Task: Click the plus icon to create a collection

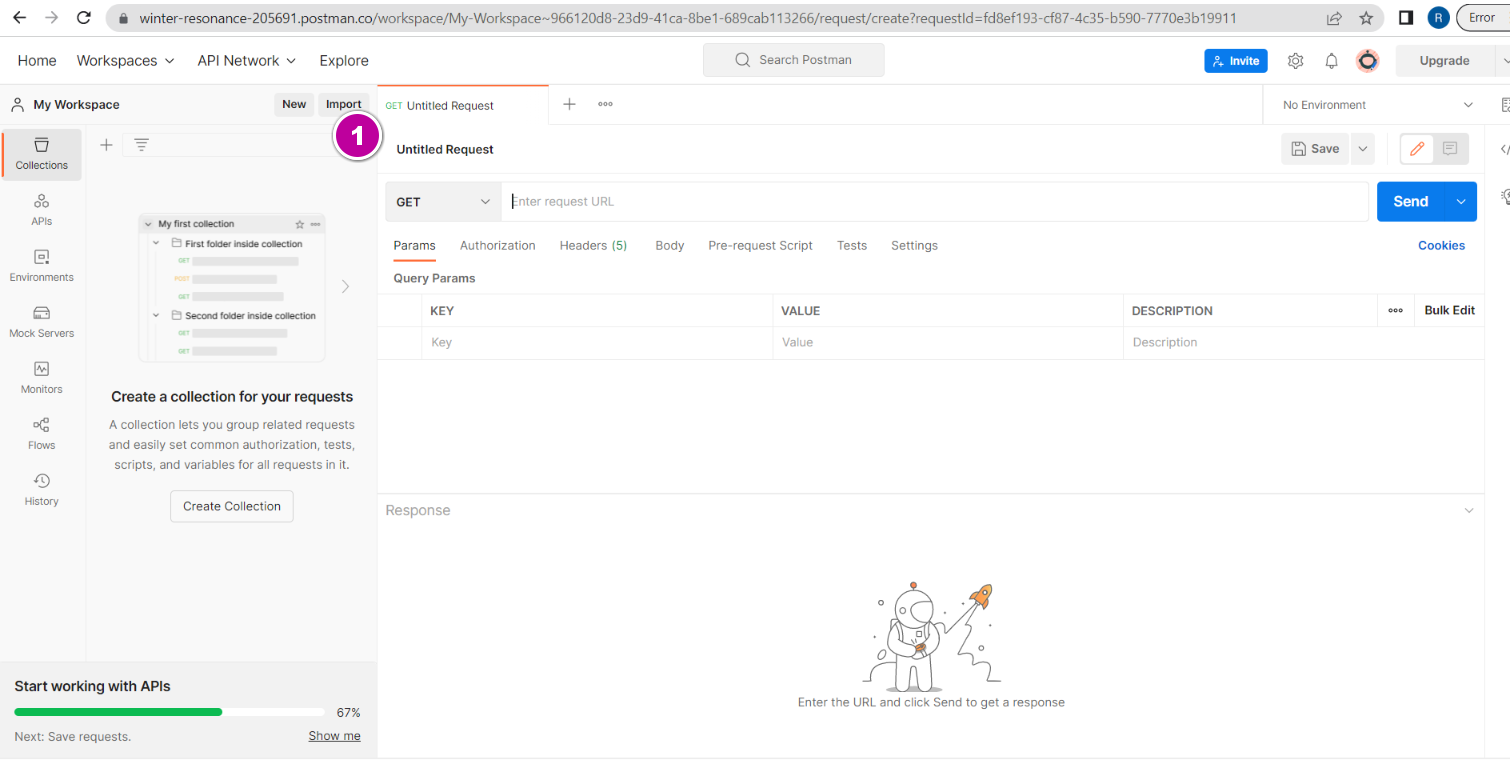Action: [106, 145]
